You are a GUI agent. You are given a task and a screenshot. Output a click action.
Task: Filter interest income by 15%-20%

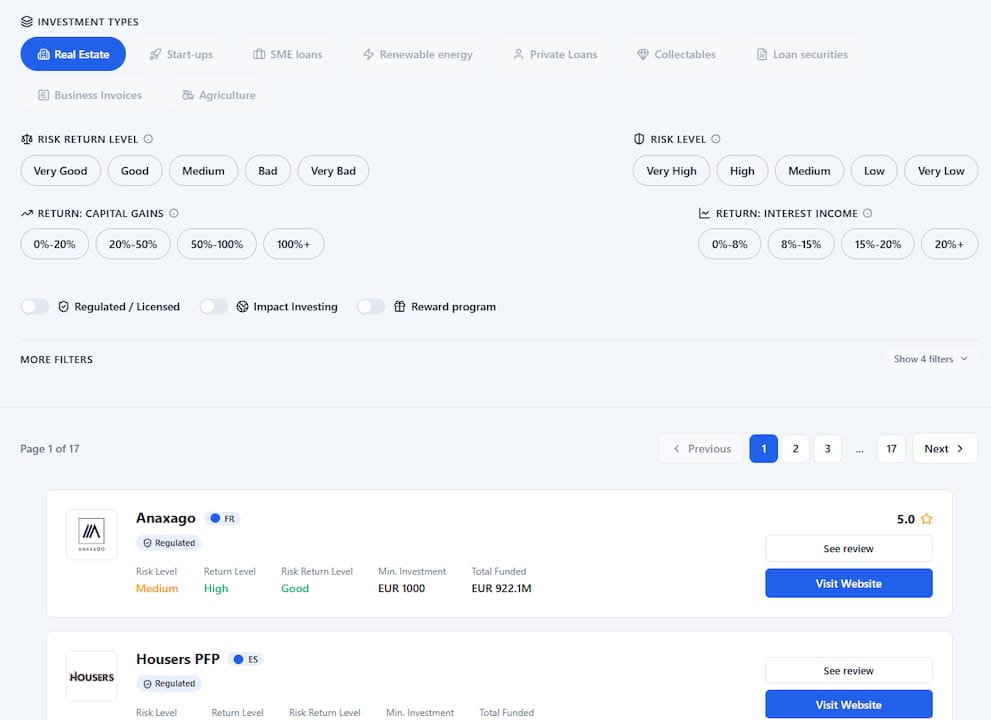(878, 244)
